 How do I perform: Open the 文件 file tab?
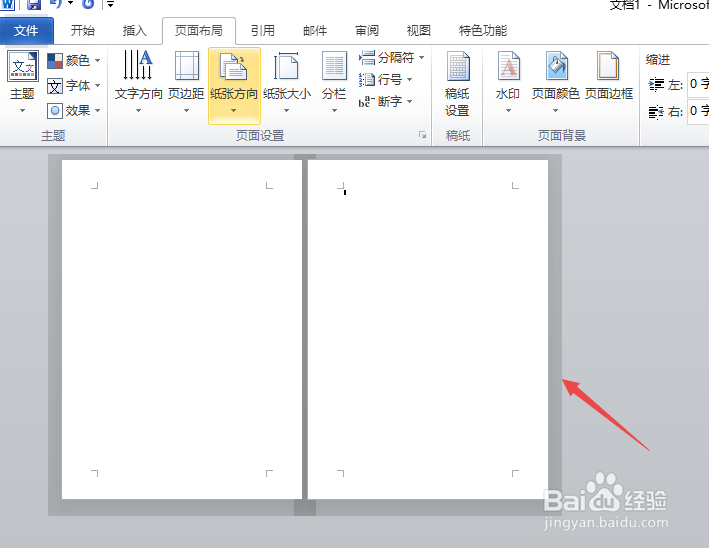point(26,31)
